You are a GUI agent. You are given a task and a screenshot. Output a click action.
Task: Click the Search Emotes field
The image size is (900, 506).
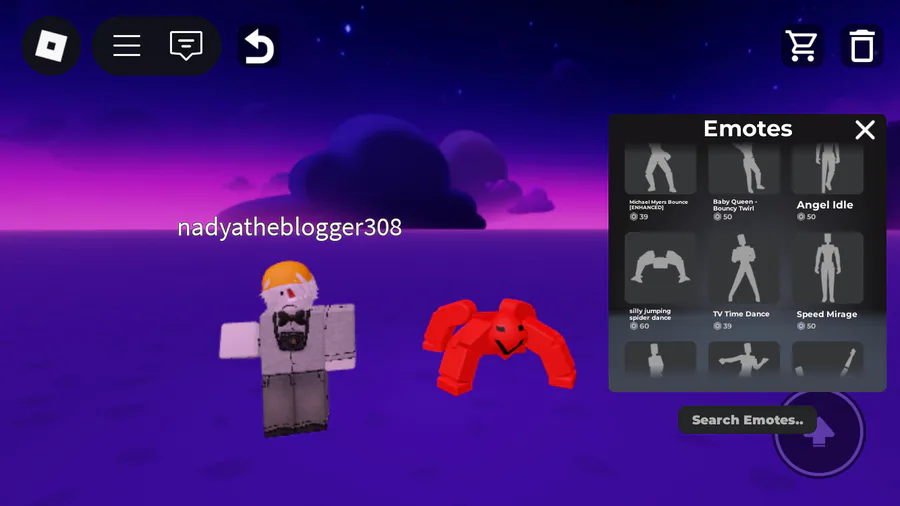pos(747,420)
